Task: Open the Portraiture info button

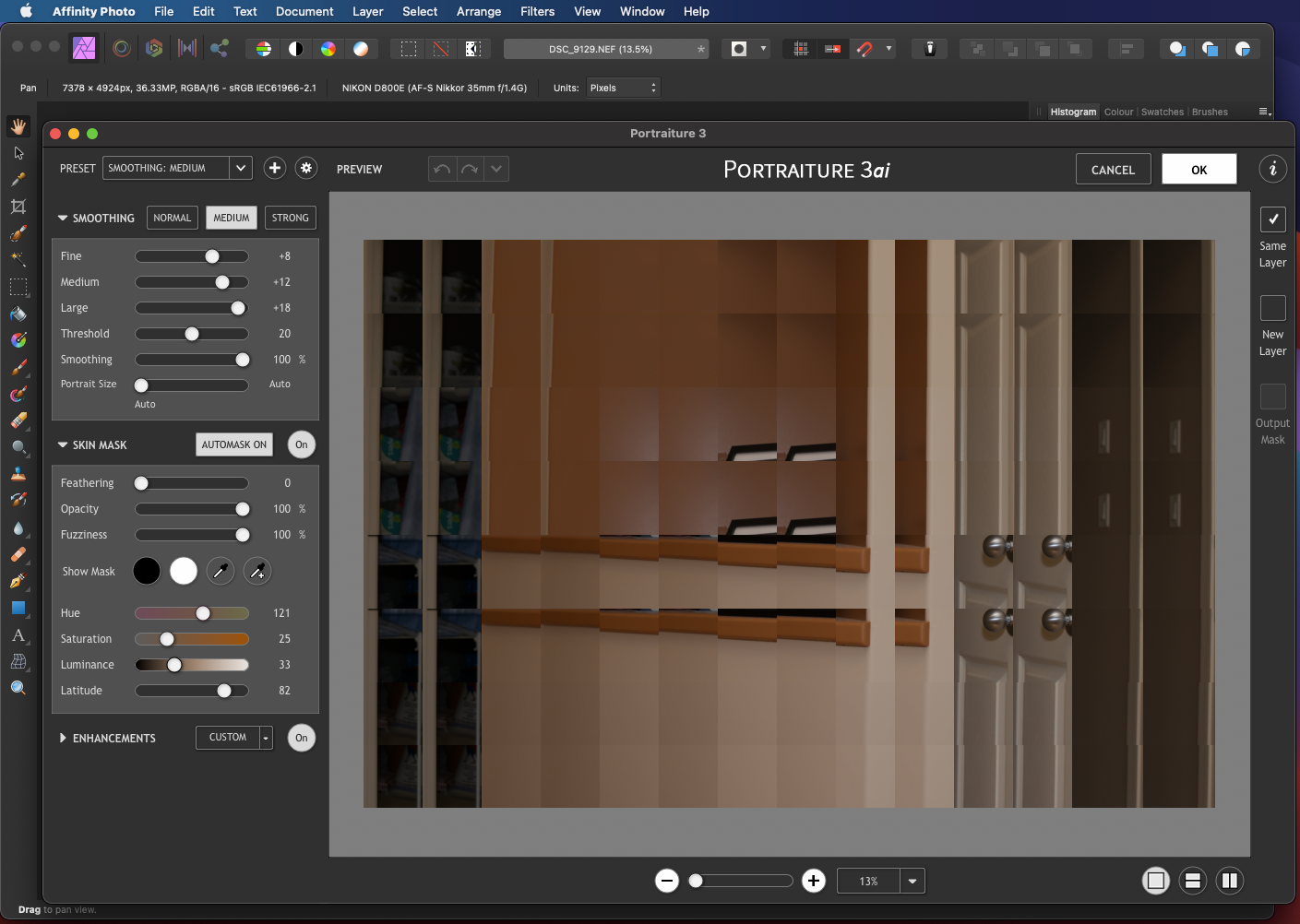Action: pyautogui.click(x=1272, y=169)
